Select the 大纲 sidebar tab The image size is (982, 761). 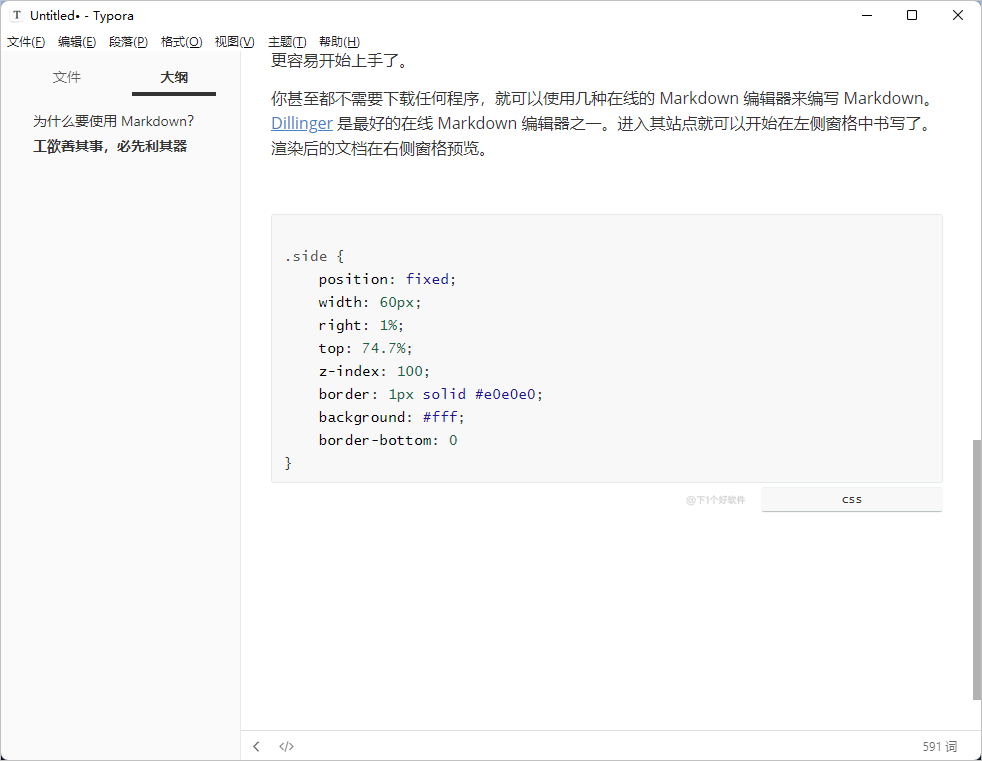[174, 77]
